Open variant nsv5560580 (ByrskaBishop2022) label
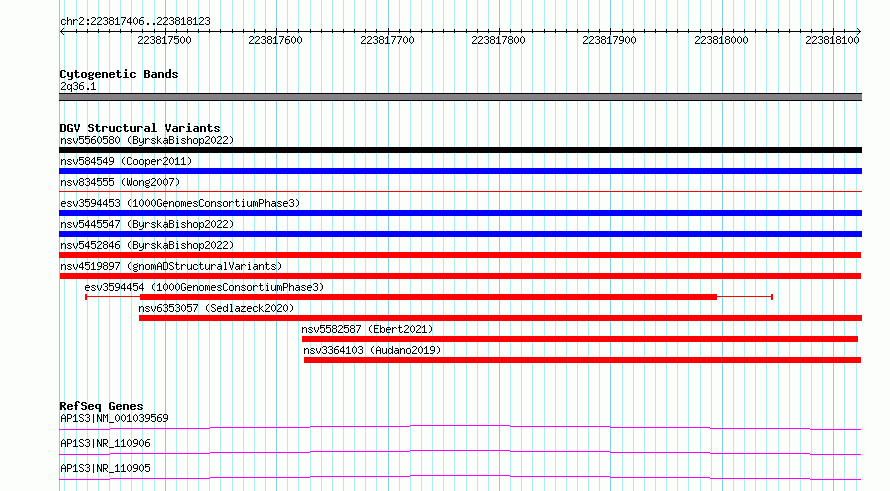890x491 pixels. pyautogui.click(x=147, y=140)
